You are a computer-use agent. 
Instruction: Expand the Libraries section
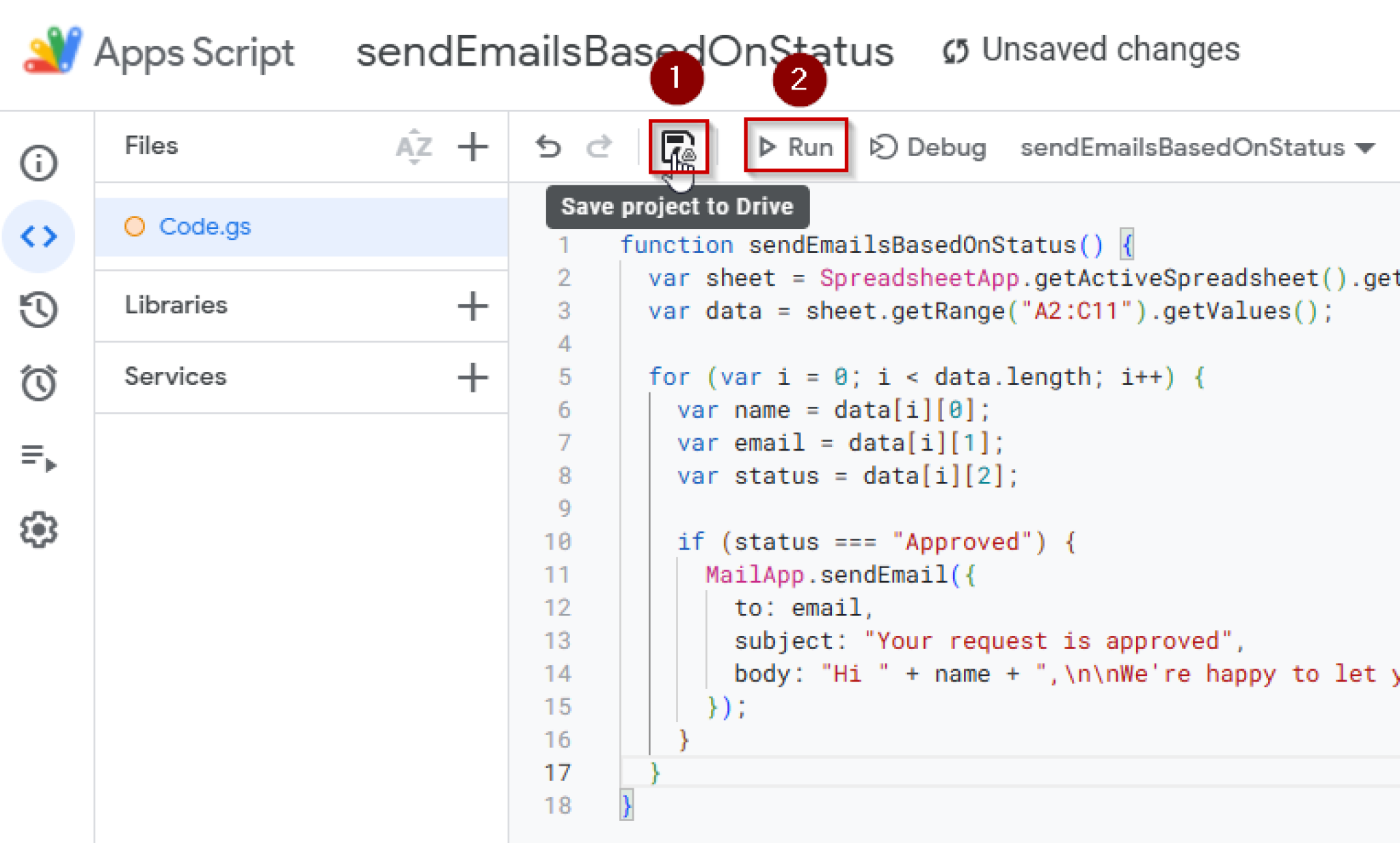176,306
